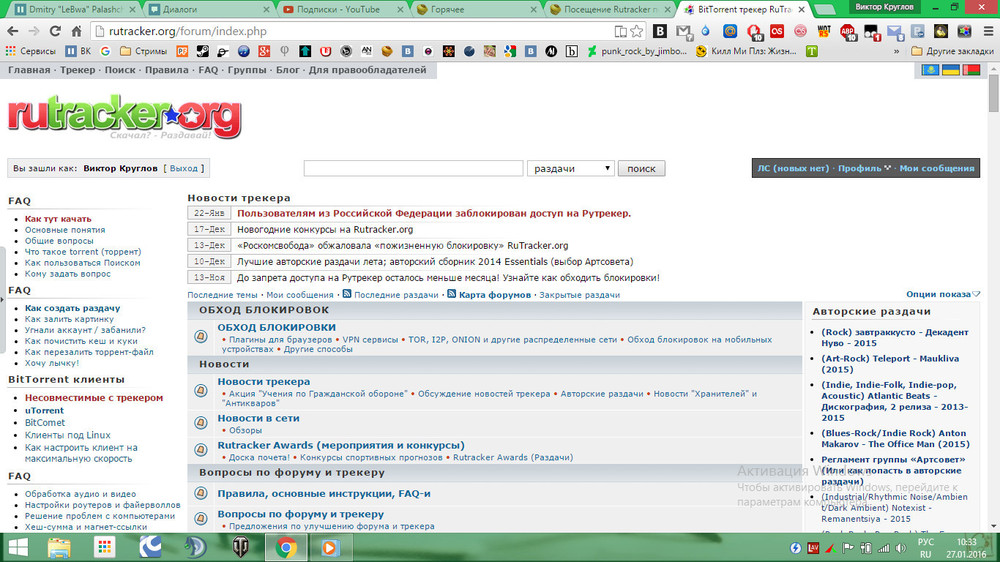Open File Explorer from taskbar
The height and width of the screenshot is (562, 1000).
coord(59,548)
